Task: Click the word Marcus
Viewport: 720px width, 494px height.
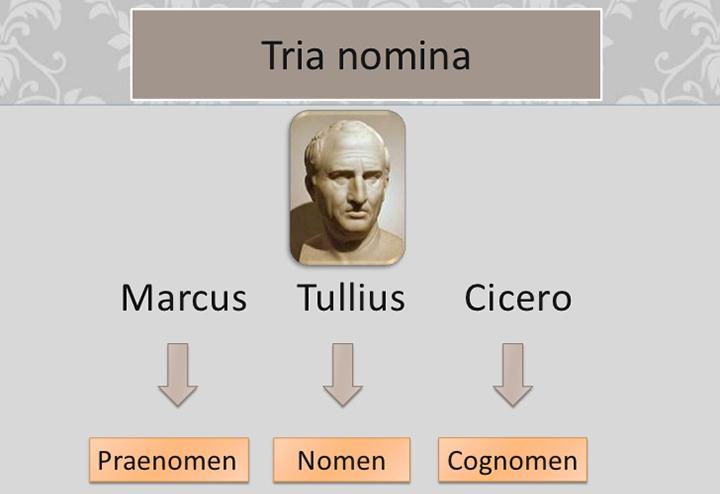Action: 183,297
